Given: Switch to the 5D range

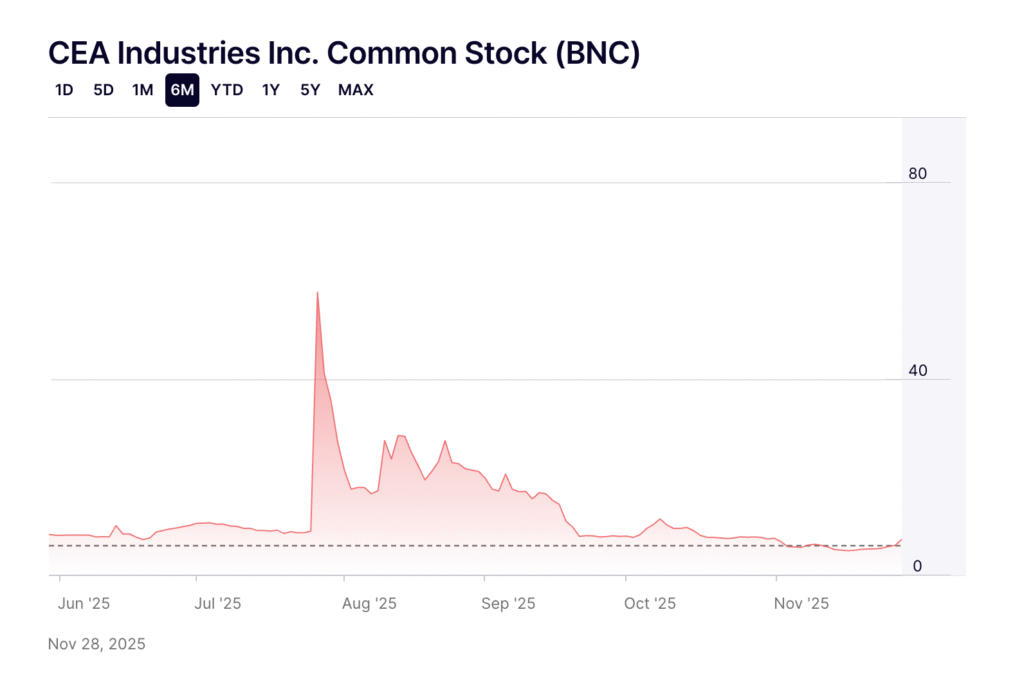Looking at the screenshot, I should click(x=103, y=90).
